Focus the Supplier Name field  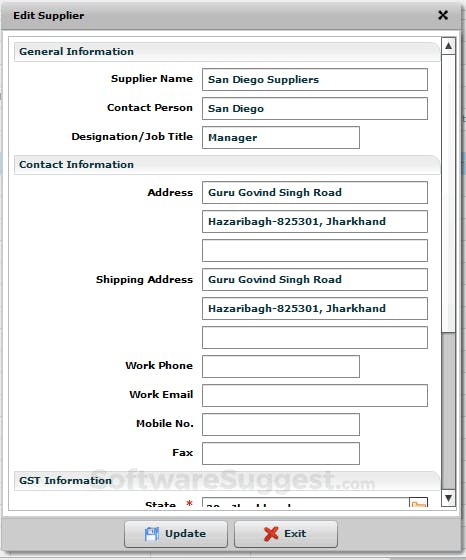click(x=315, y=79)
